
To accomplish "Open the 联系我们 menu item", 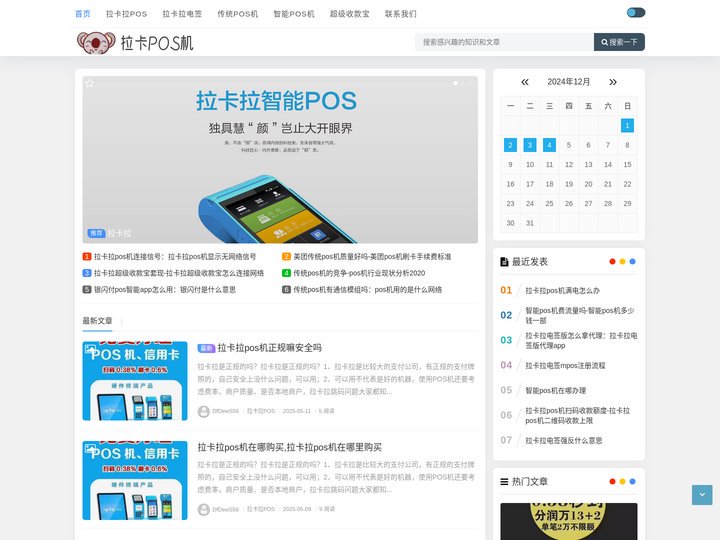I will click(x=400, y=14).
